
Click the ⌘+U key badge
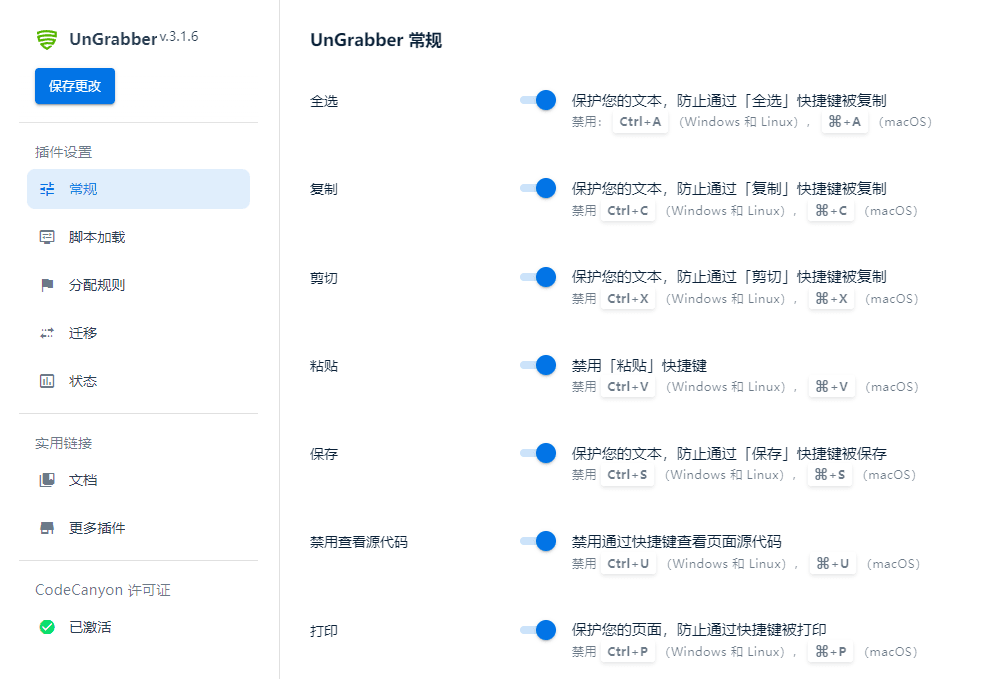833,564
